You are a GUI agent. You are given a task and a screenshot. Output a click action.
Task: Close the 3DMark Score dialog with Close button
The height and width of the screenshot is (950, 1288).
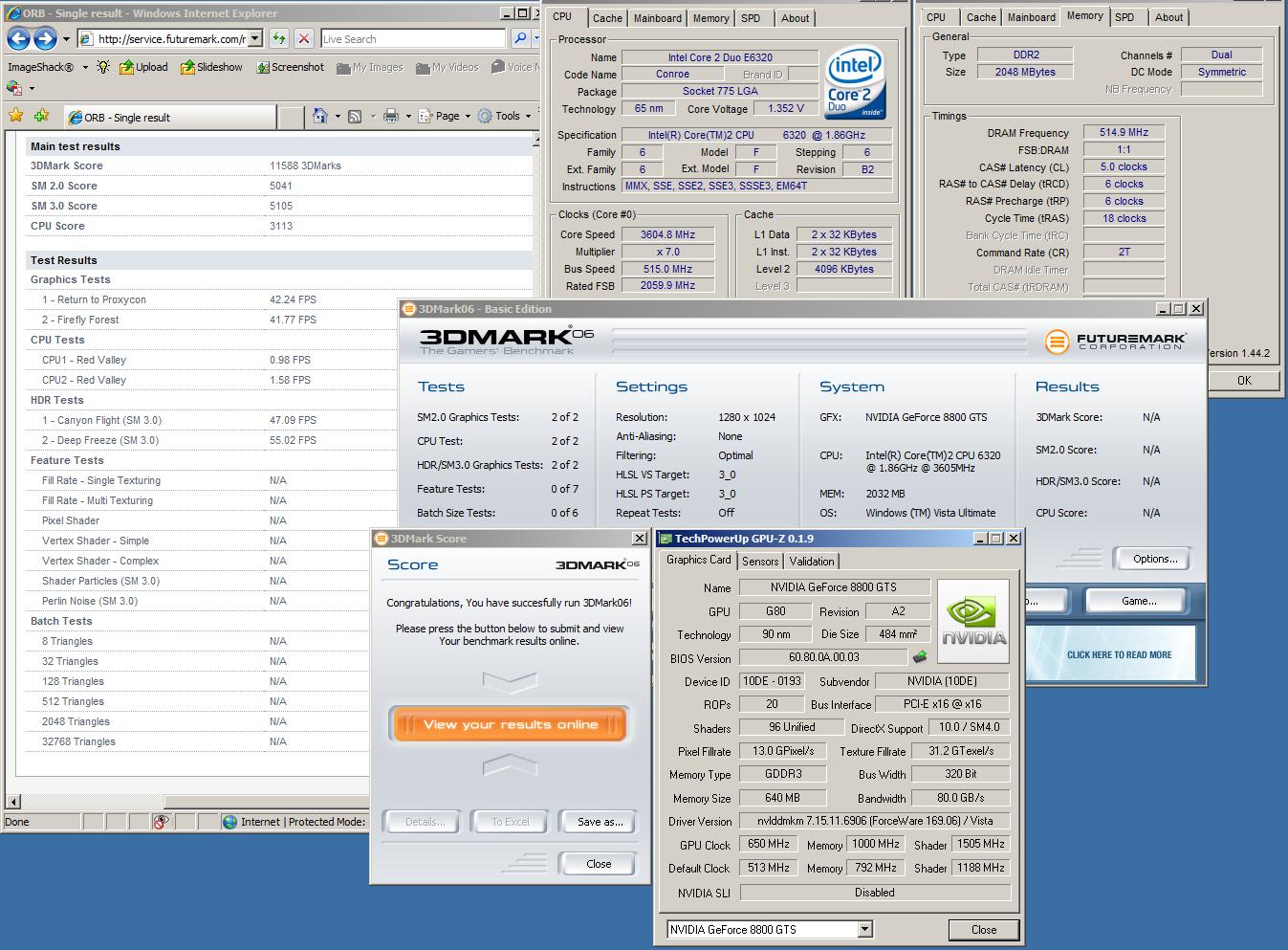click(599, 864)
